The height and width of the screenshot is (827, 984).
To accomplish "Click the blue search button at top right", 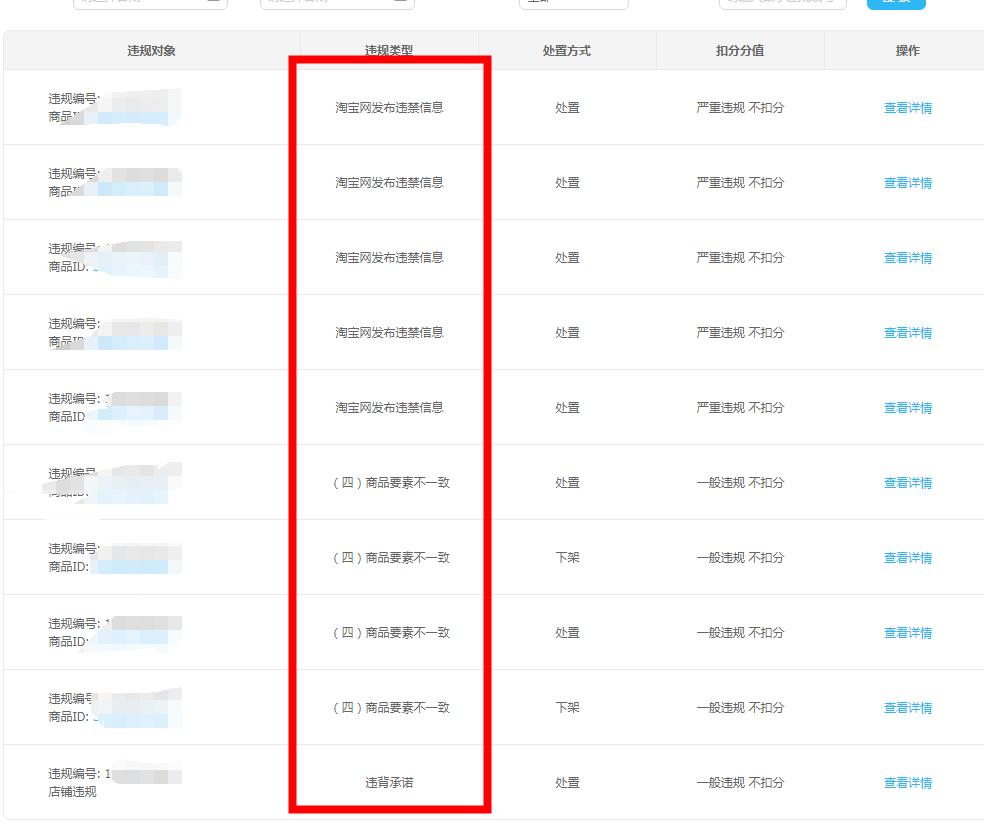I will point(895,3).
